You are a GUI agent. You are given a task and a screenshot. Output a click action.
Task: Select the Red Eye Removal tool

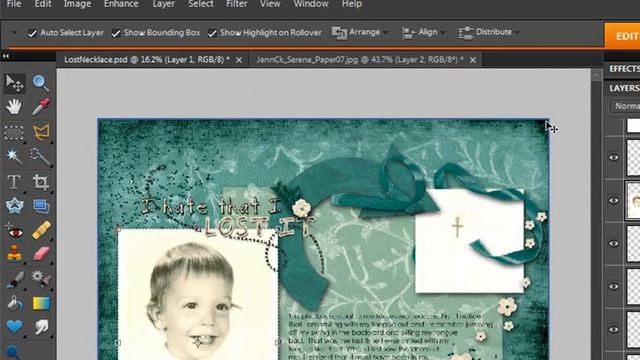coord(14,232)
